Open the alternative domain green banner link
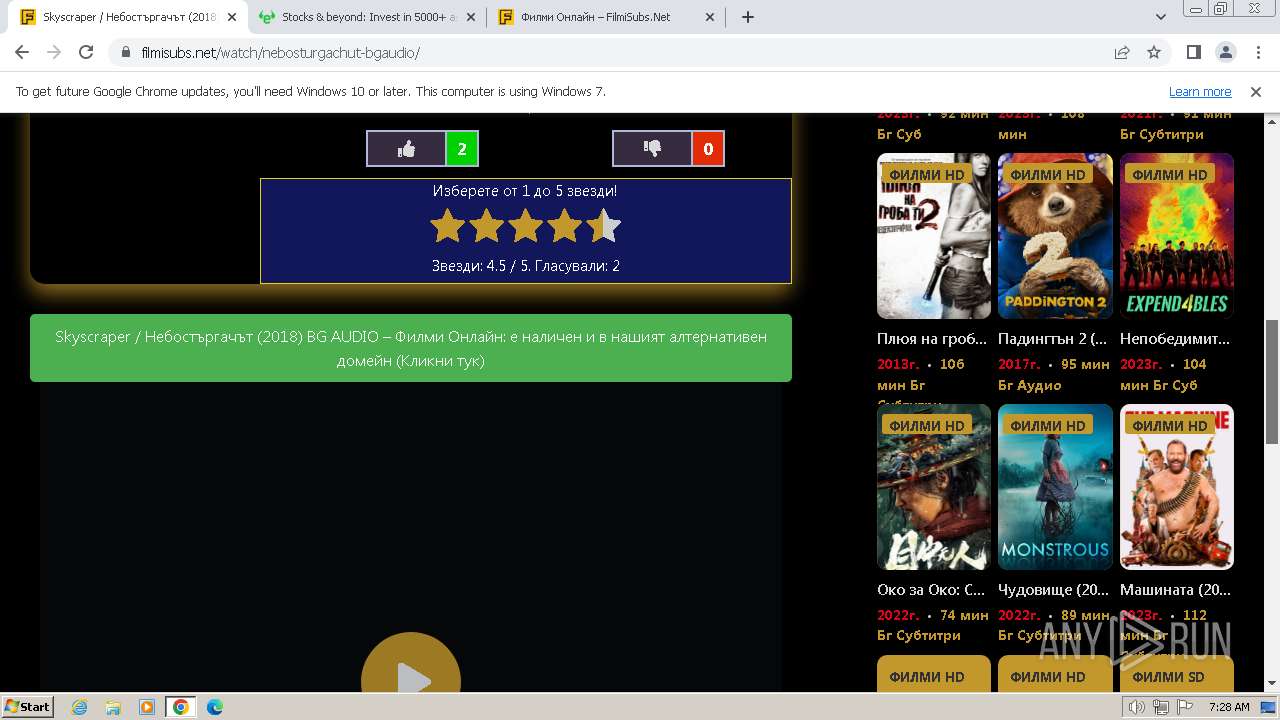1280x720 pixels. point(411,348)
